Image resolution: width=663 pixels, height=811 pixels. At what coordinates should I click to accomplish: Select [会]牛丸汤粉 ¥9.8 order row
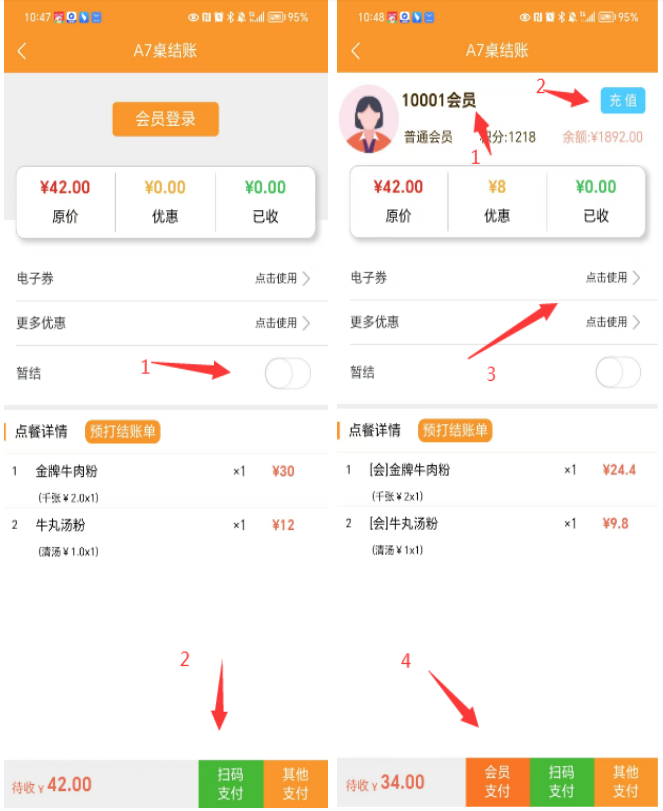(498, 533)
